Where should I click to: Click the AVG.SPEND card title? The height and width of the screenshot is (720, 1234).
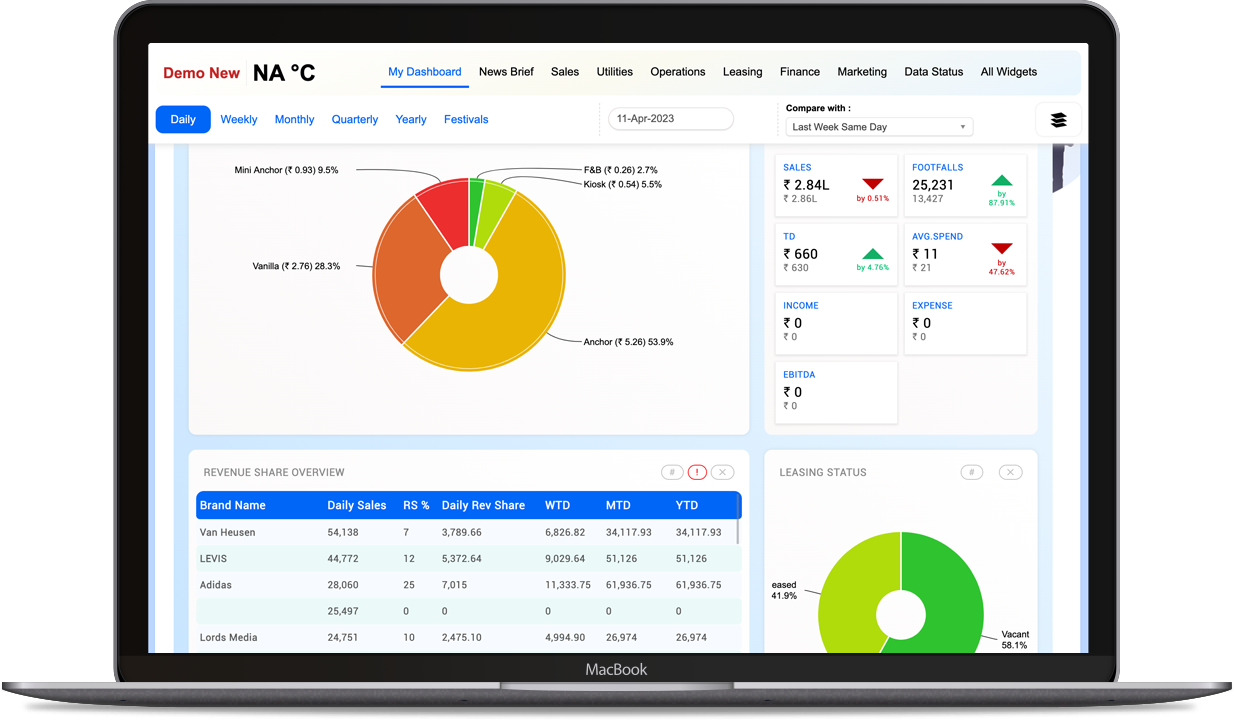coord(938,236)
